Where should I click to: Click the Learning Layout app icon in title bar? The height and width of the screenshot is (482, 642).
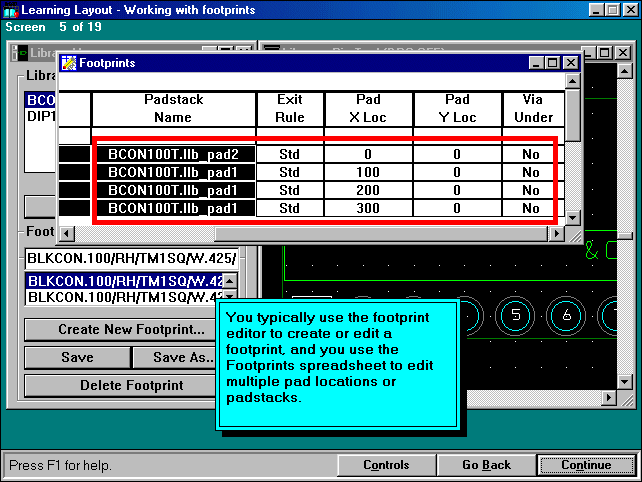pyautogui.click(x=10, y=9)
